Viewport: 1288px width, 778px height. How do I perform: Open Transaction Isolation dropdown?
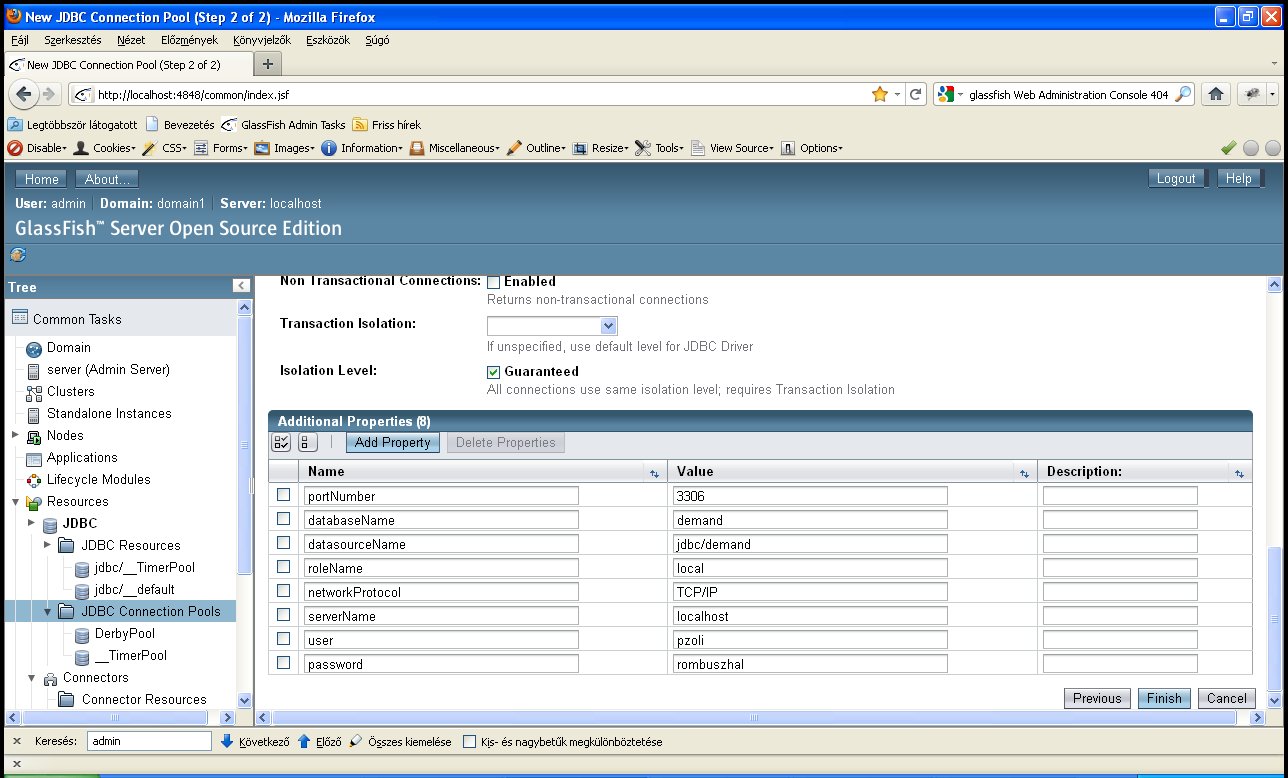552,326
